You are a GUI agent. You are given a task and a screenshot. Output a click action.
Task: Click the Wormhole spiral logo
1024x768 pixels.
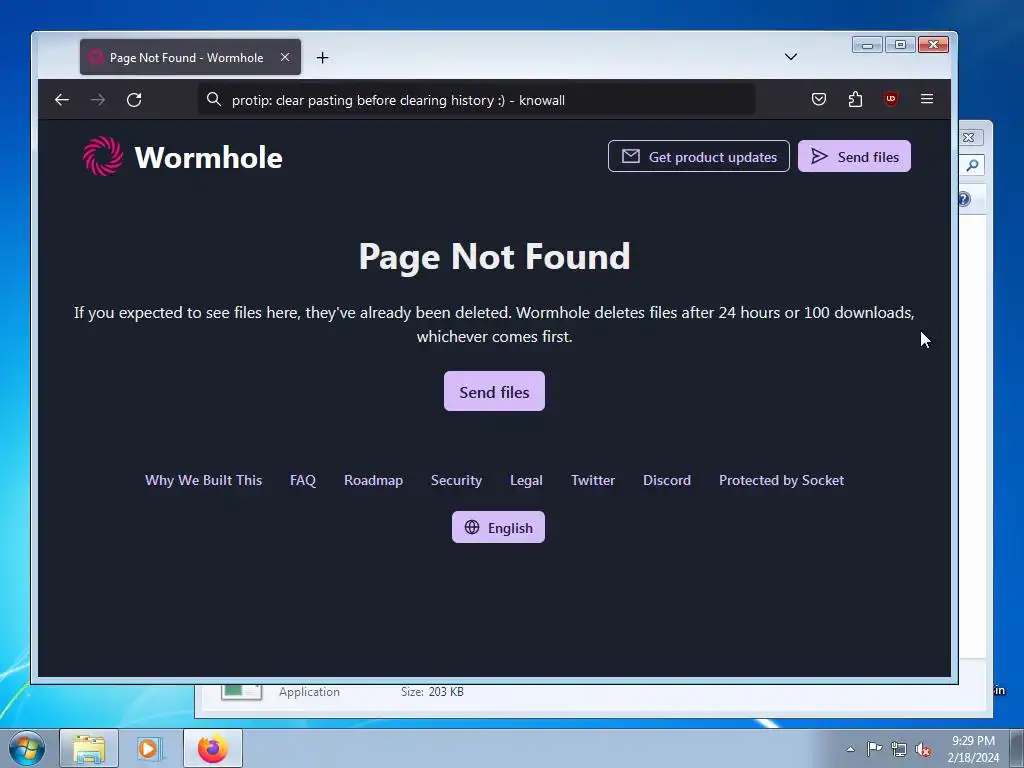click(103, 156)
